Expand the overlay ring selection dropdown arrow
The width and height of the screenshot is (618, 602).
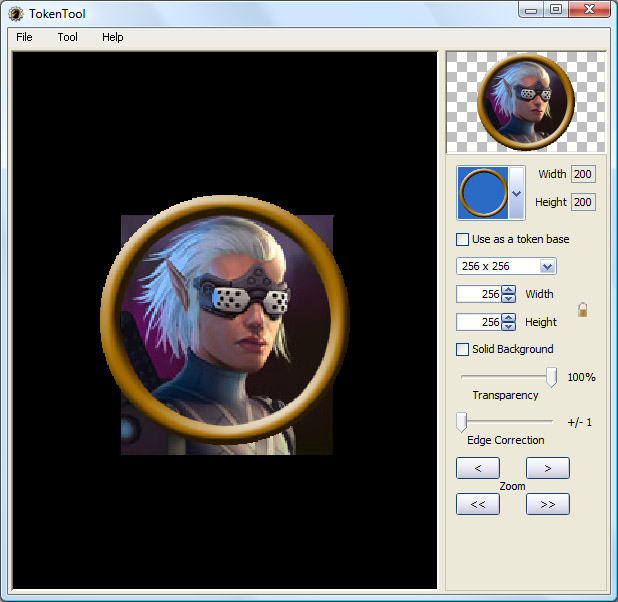[x=516, y=193]
